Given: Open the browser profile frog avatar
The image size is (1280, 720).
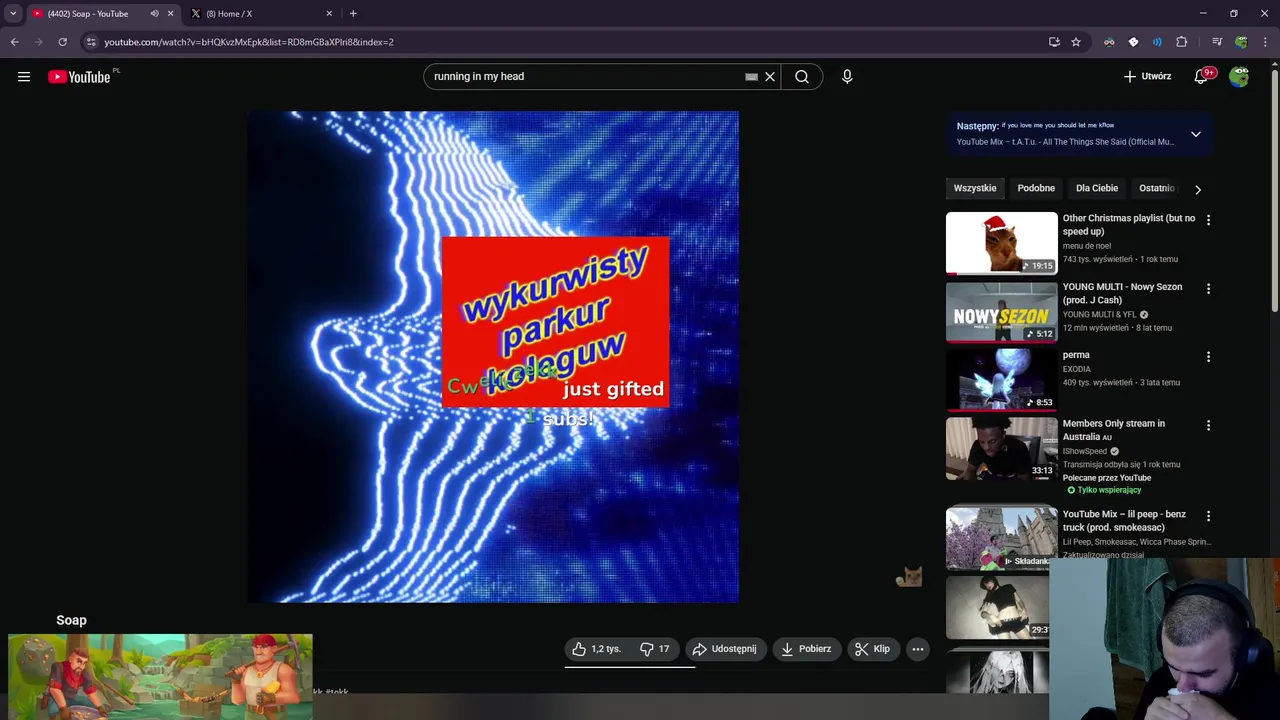Looking at the screenshot, I should [1241, 42].
